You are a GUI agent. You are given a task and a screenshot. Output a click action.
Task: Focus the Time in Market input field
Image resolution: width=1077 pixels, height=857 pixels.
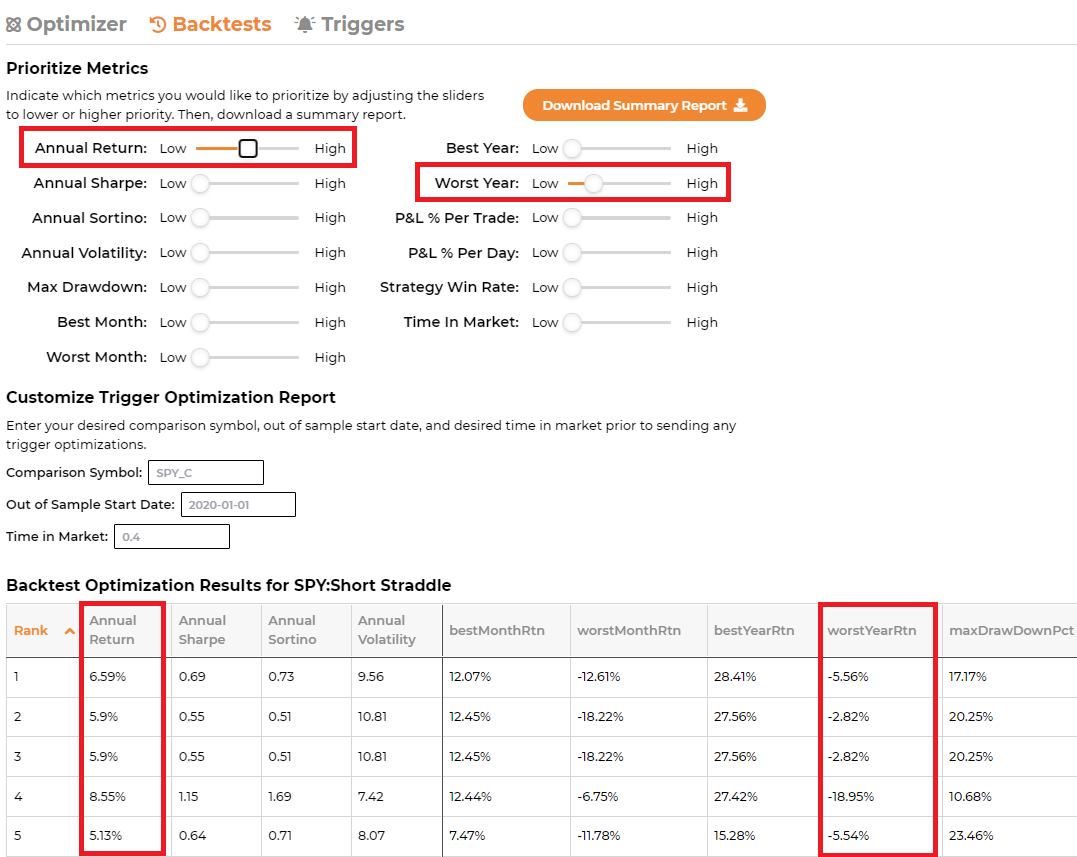pos(172,537)
